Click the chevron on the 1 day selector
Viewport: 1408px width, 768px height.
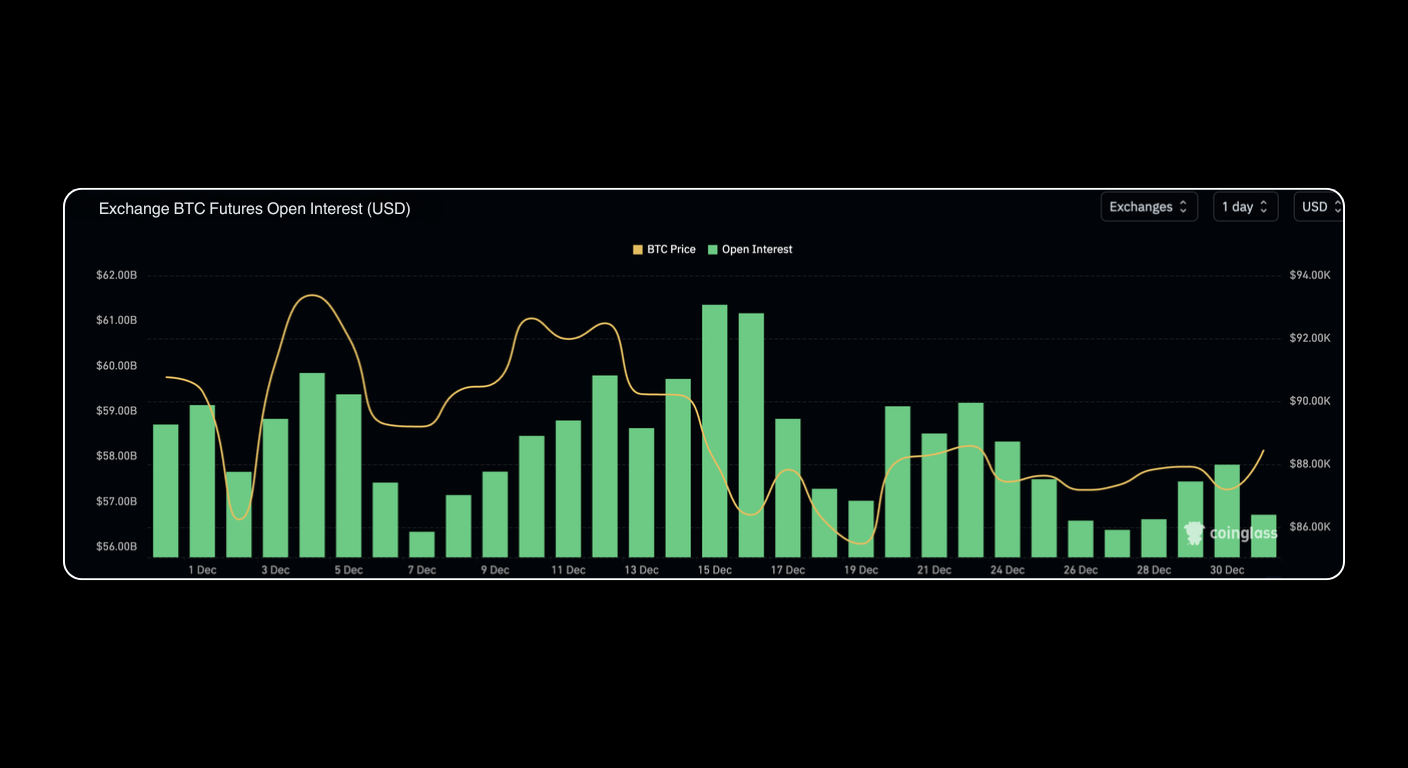(x=1264, y=206)
